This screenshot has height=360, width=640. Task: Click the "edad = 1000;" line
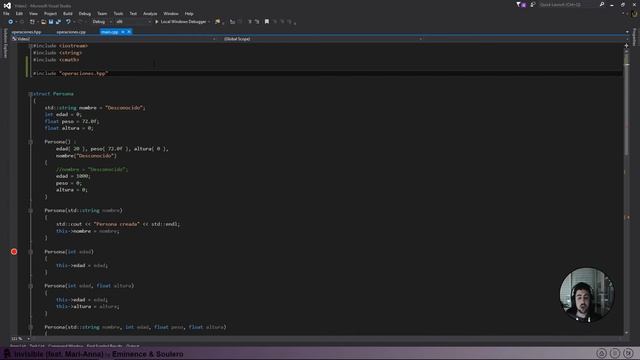pyautogui.click(x=73, y=176)
